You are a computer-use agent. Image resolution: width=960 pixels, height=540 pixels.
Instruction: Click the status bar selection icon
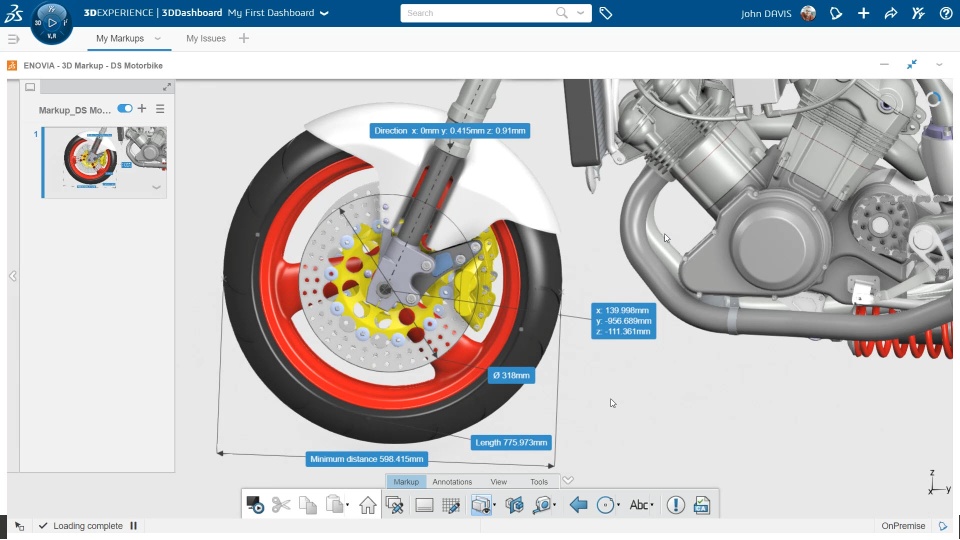tap(20, 526)
